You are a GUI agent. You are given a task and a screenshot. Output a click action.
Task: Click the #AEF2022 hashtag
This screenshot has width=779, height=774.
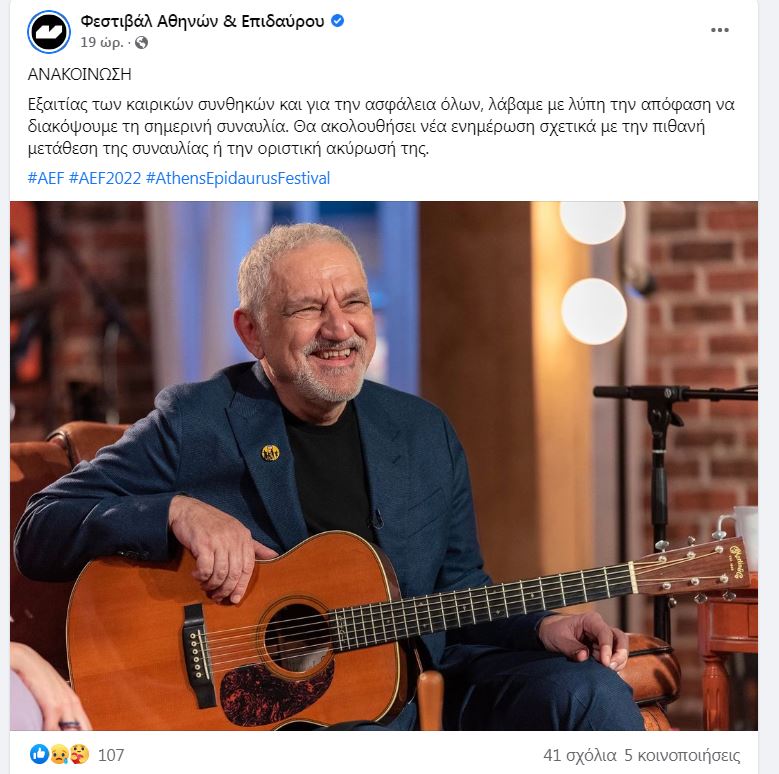click(x=105, y=178)
